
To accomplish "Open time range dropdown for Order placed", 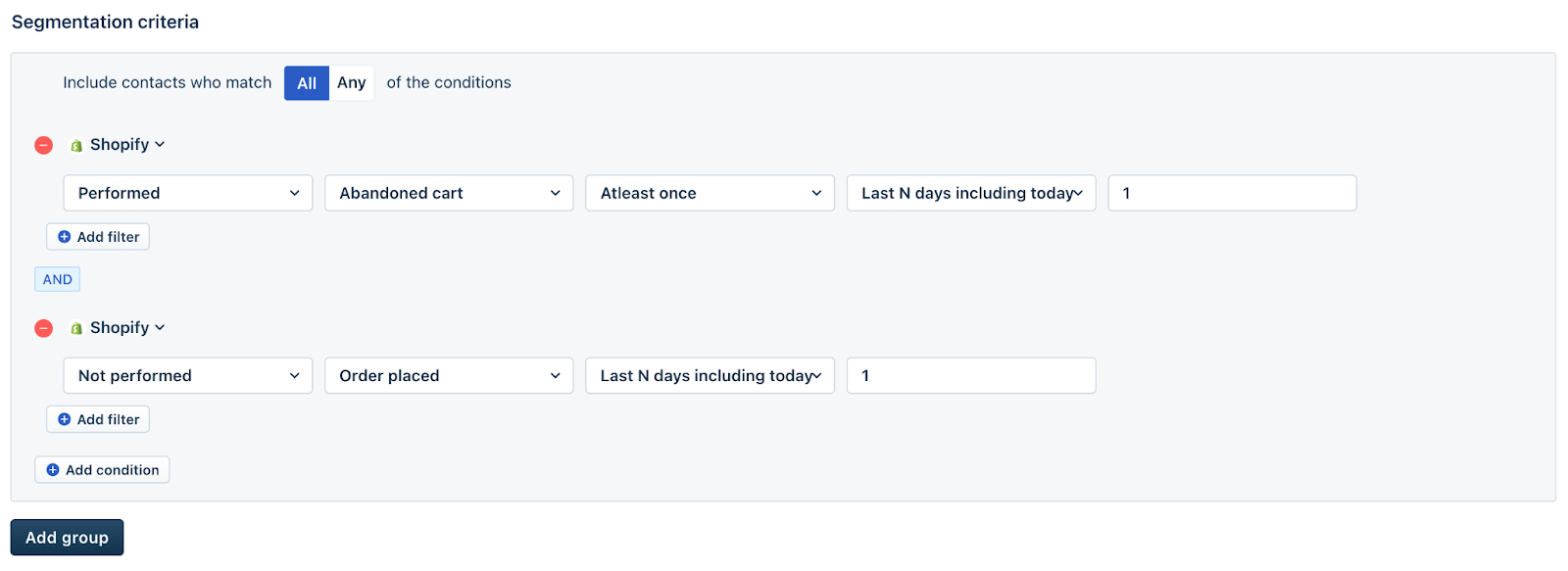I will click(710, 376).
